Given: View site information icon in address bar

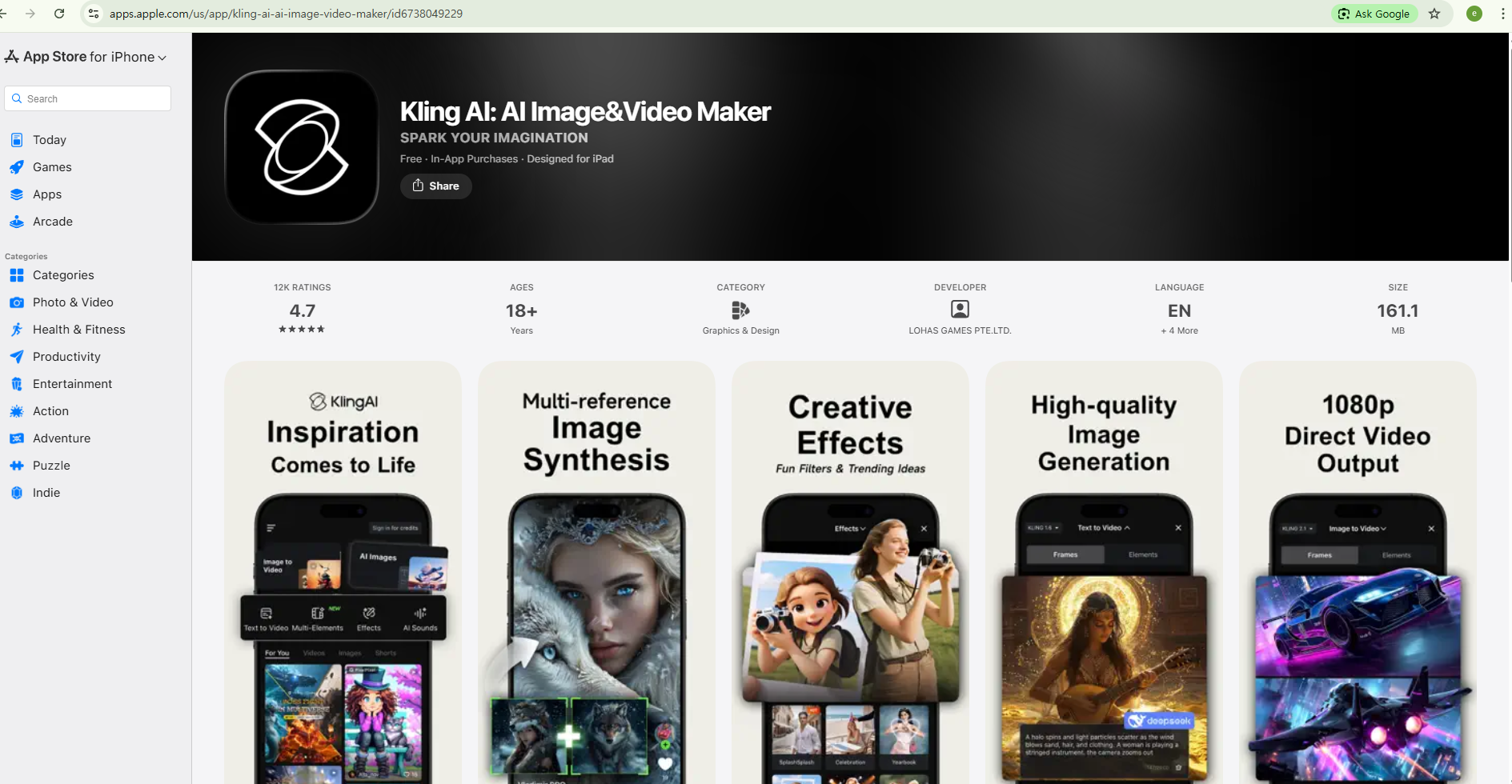Looking at the screenshot, I should [94, 14].
